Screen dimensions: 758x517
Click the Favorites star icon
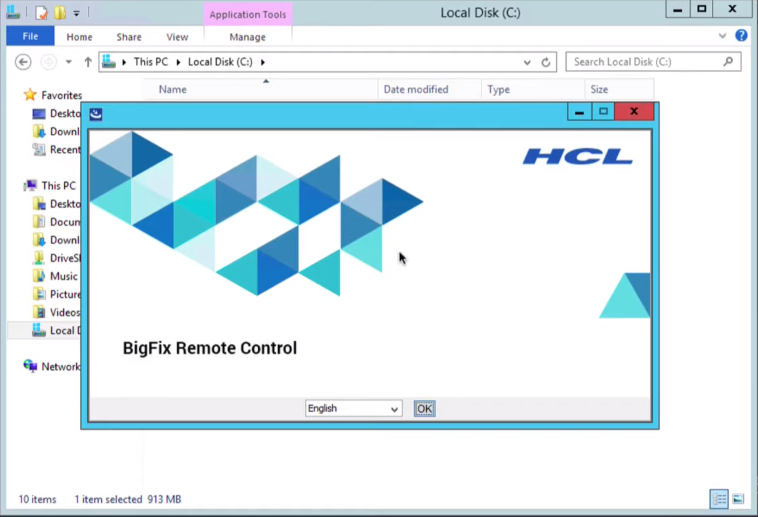[x=30, y=95]
